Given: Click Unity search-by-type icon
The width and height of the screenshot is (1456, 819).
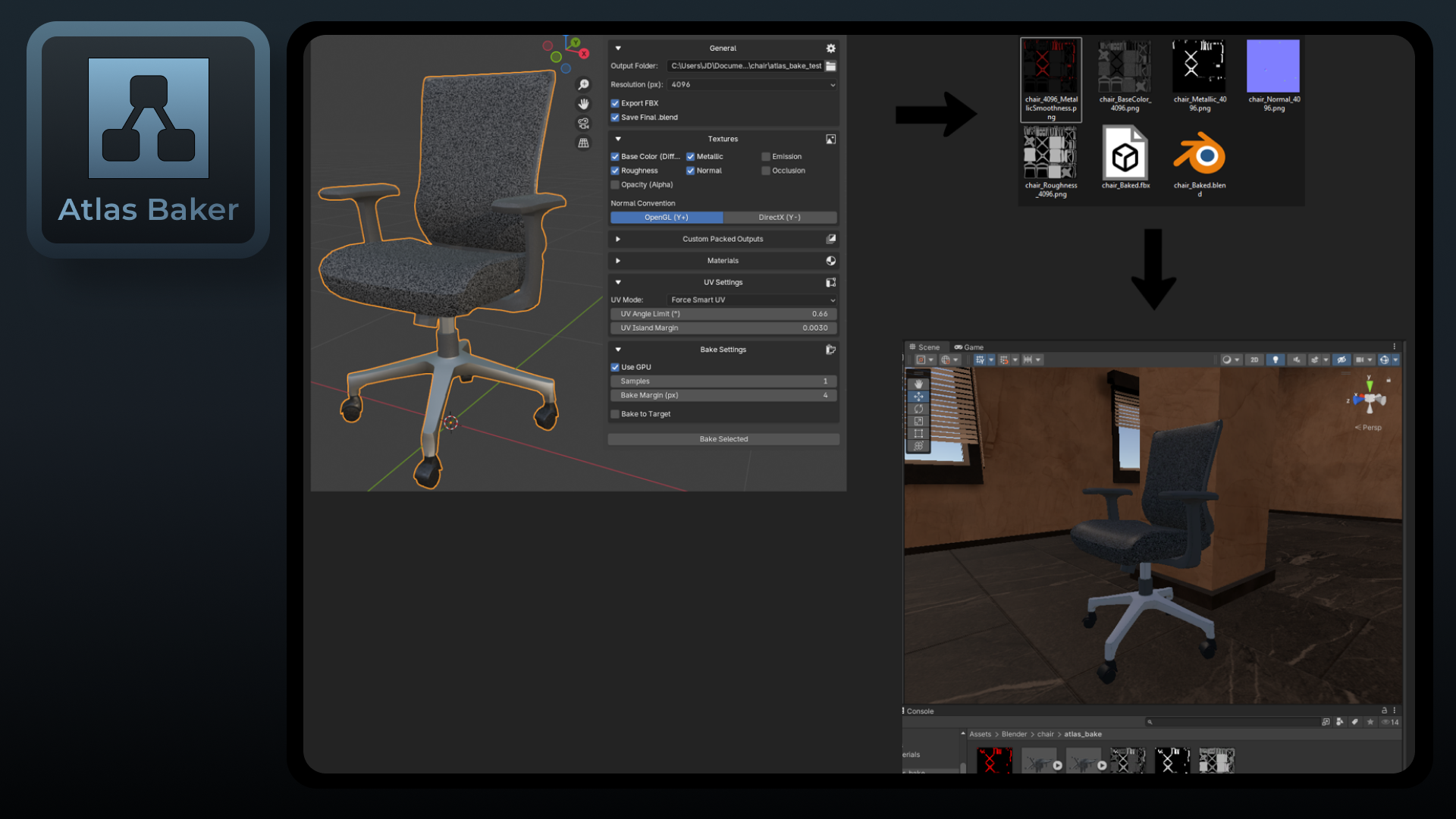Looking at the screenshot, I should 1340,722.
